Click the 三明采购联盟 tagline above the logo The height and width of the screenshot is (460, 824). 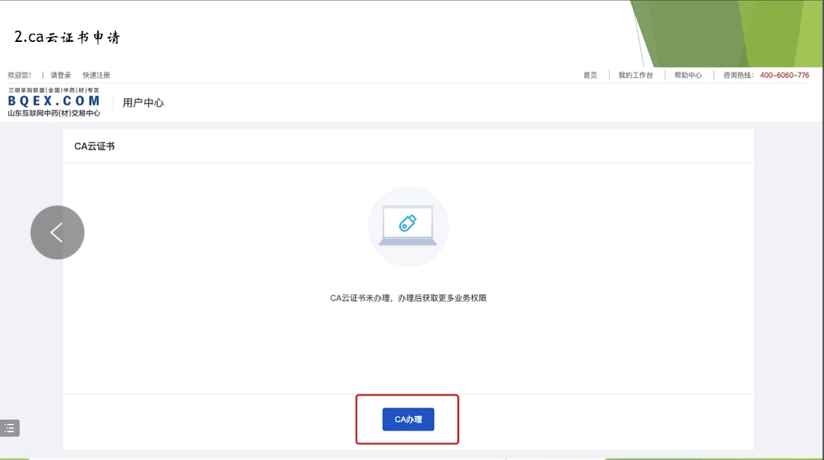[54, 90]
